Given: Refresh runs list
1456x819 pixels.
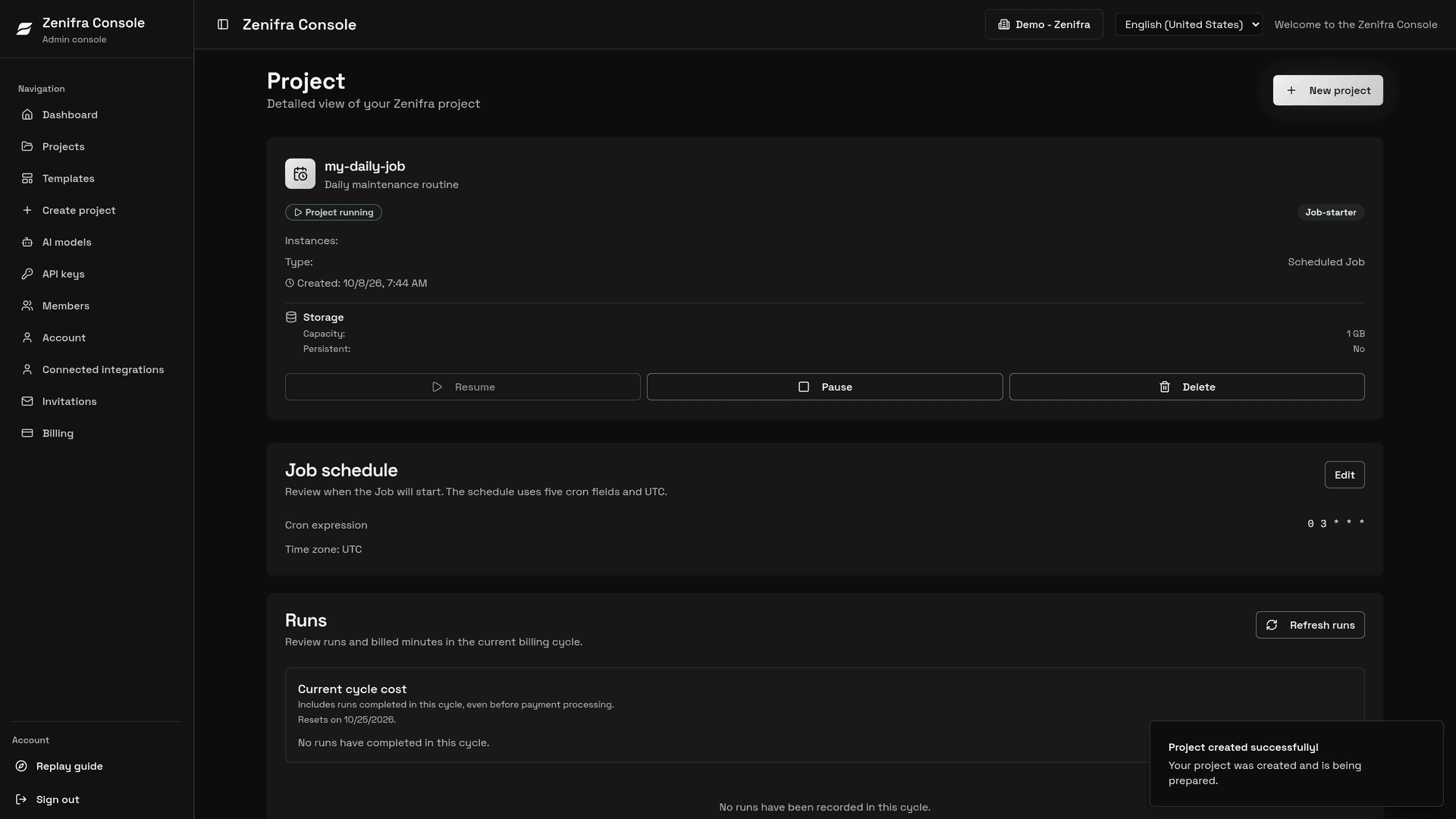Looking at the screenshot, I should tap(1310, 625).
